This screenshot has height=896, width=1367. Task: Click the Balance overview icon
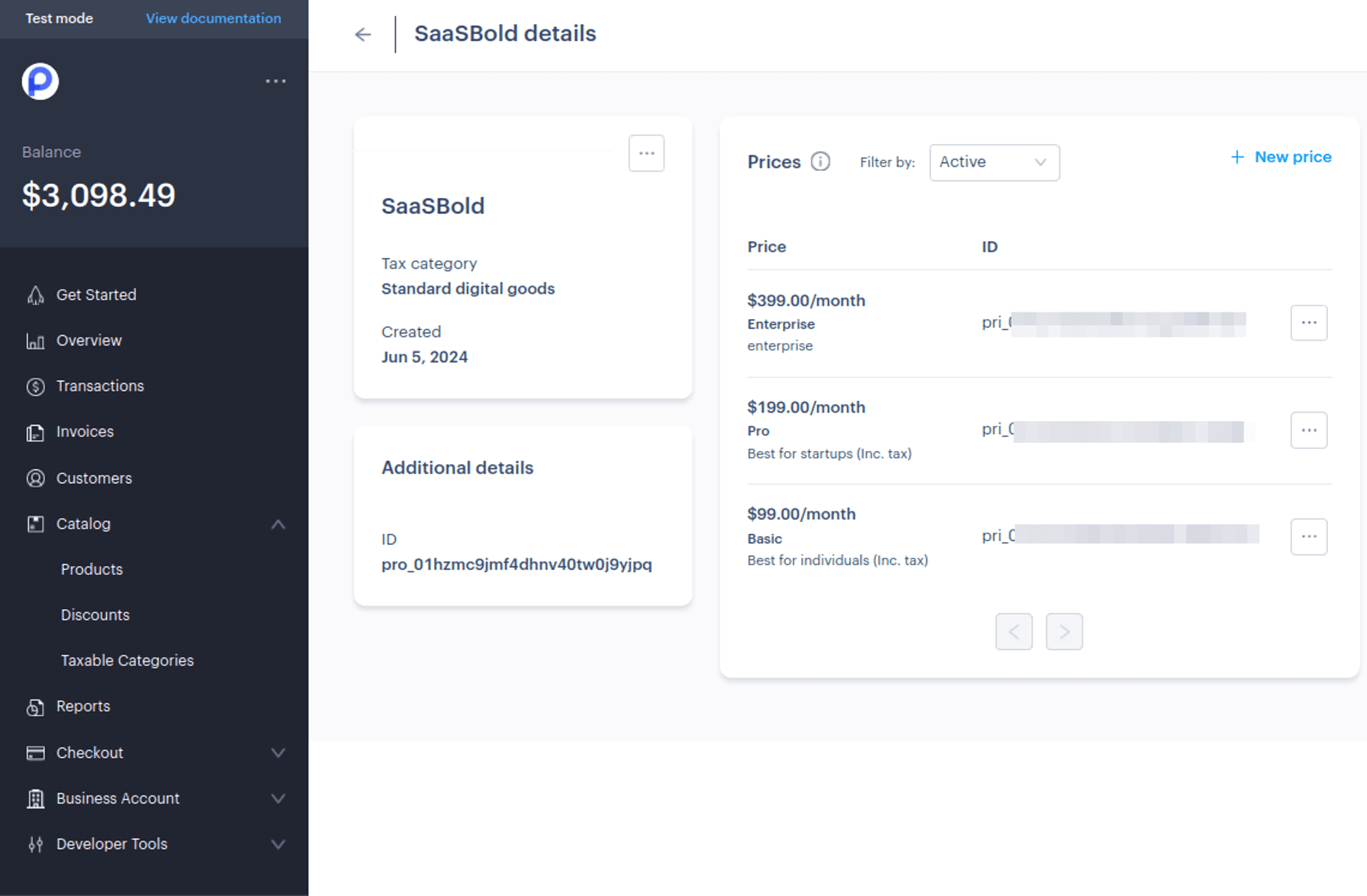click(35, 340)
